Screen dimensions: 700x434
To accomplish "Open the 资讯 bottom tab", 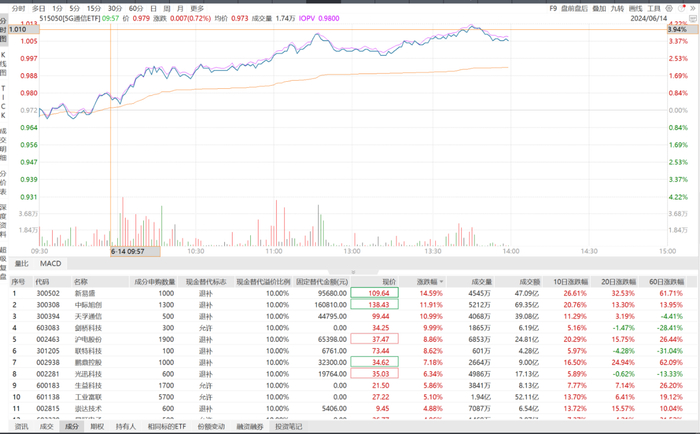I will [21, 426].
